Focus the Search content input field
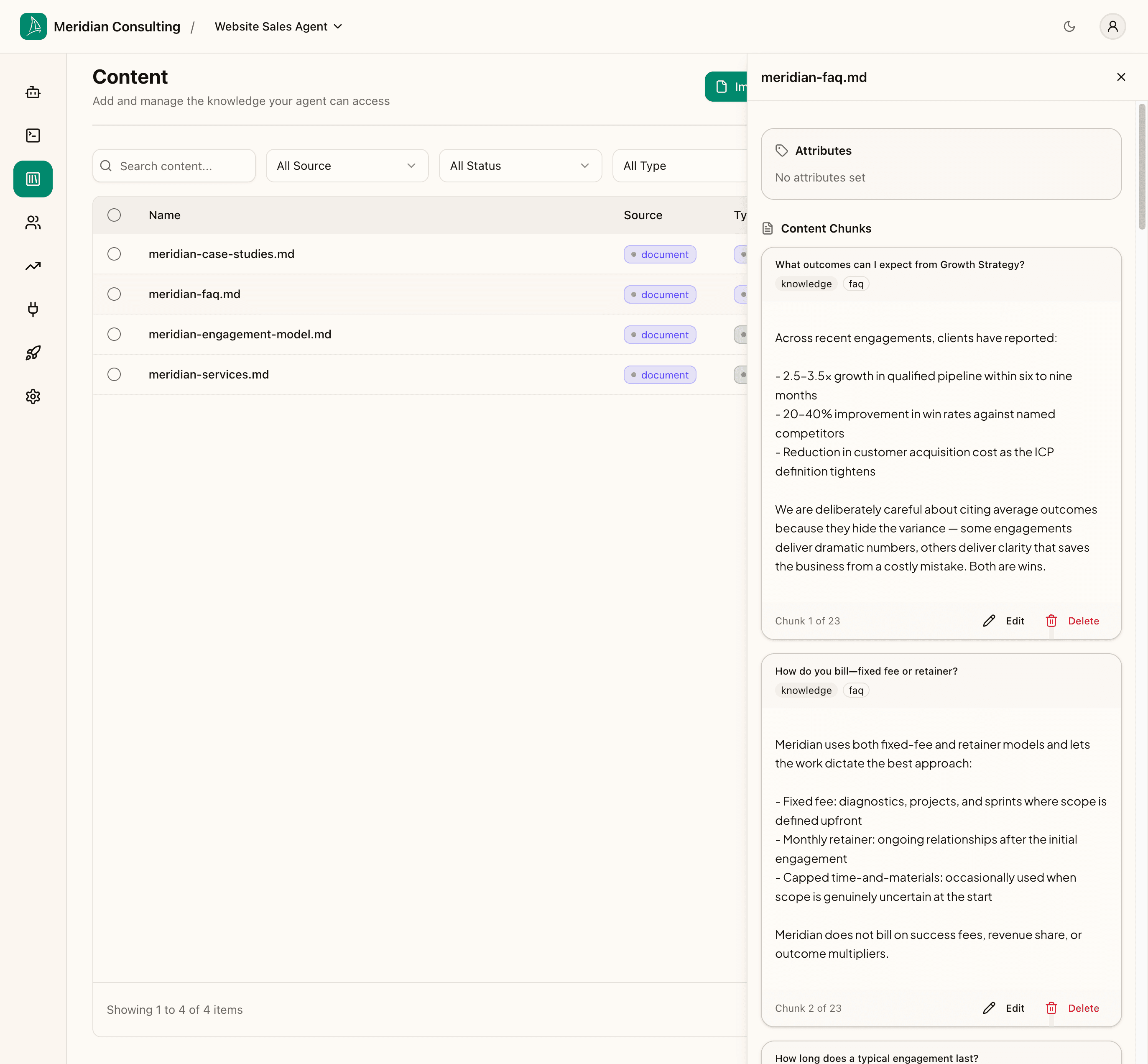The width and height of the screenshot is (1148, 1064). point(174,166)
